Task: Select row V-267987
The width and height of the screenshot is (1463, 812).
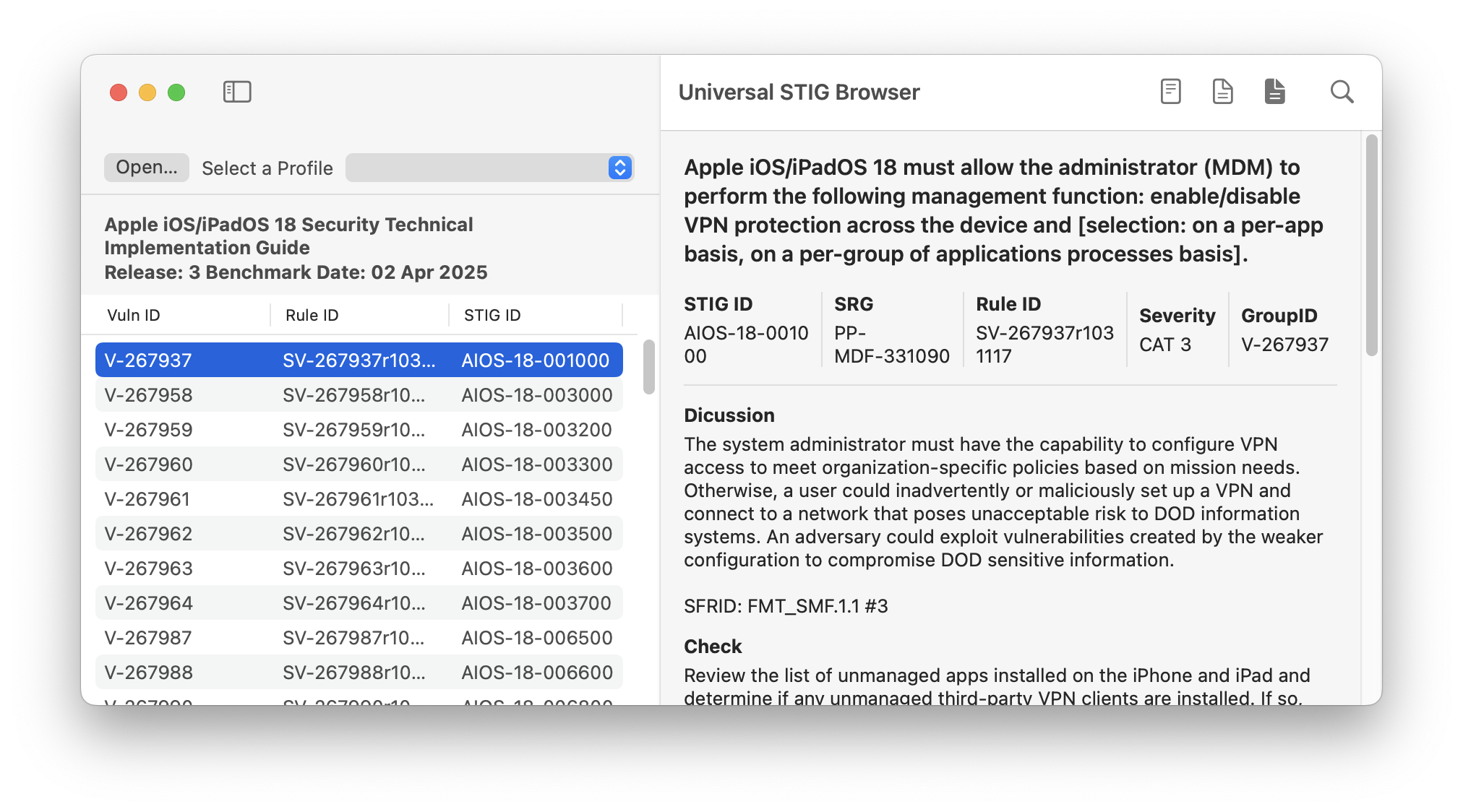Action: [359, 637]
